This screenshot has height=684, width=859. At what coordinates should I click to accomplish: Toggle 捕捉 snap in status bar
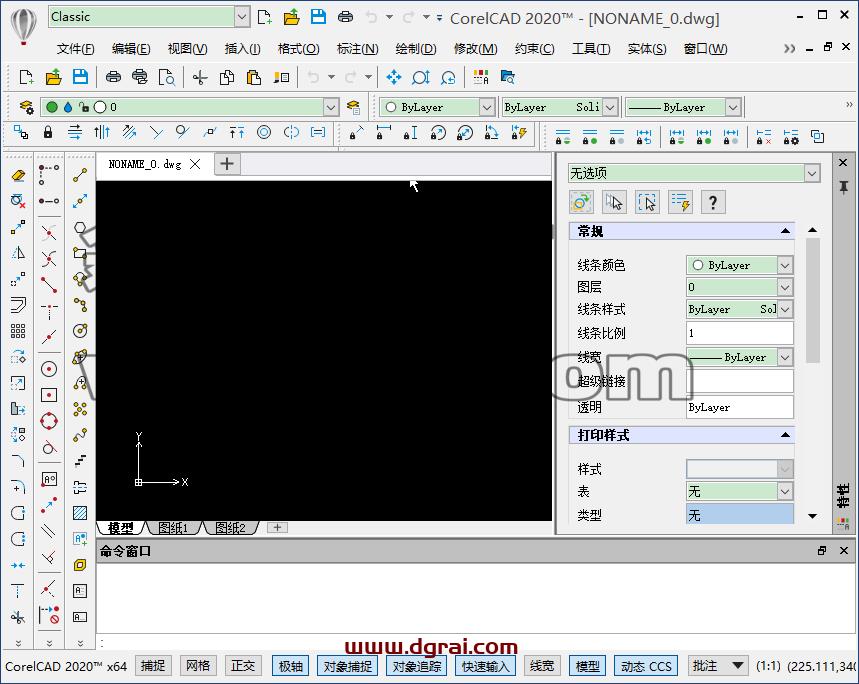coord(153,666)
